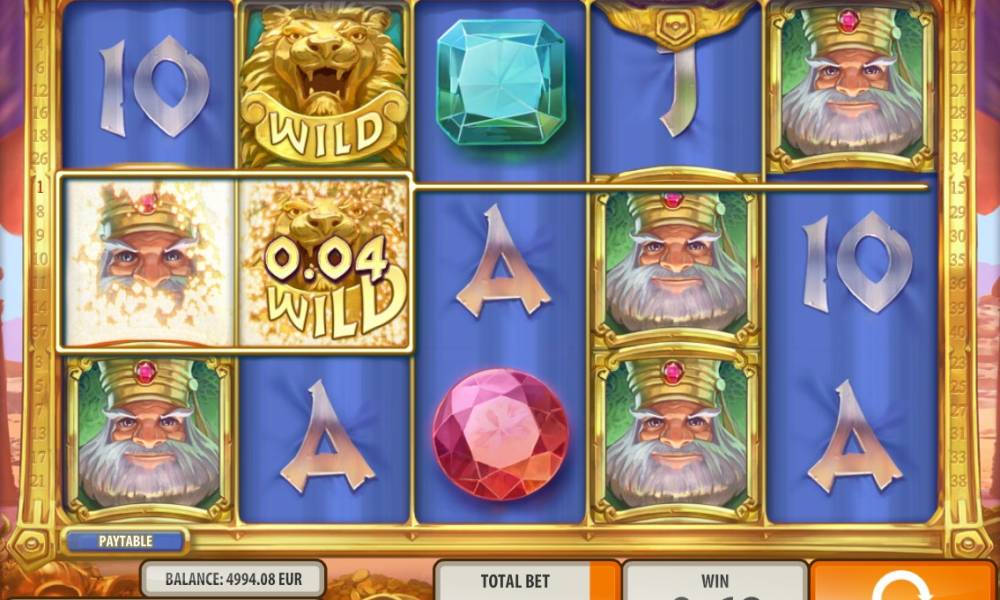The image size is (1000, 600).
Task: Click the A symbol in fifth reel
Action: [855, 437]
